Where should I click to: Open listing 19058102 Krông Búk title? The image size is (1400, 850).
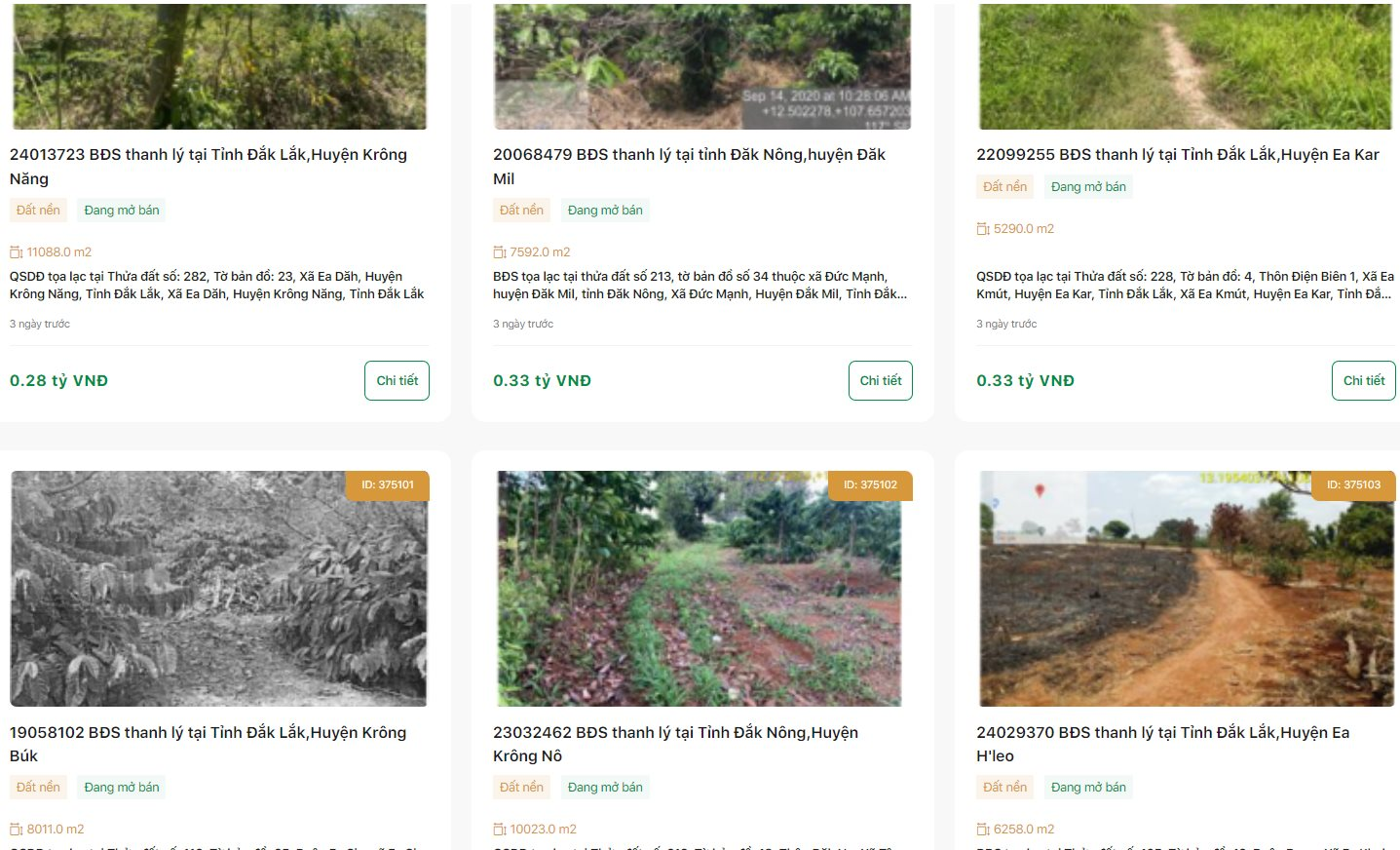[208, 744]
